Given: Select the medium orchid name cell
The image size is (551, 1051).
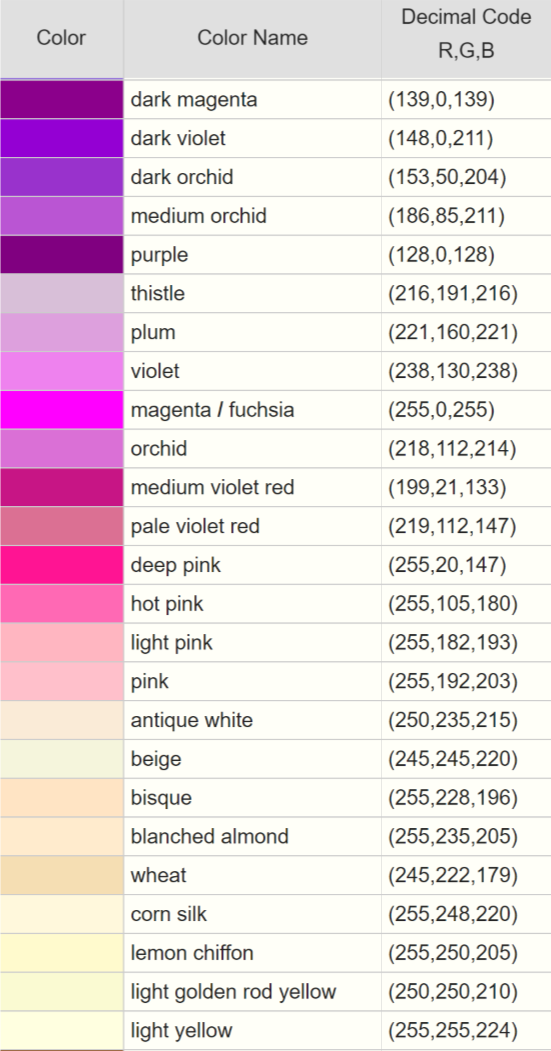Looking at the screenshot, I should coord(253,217).
